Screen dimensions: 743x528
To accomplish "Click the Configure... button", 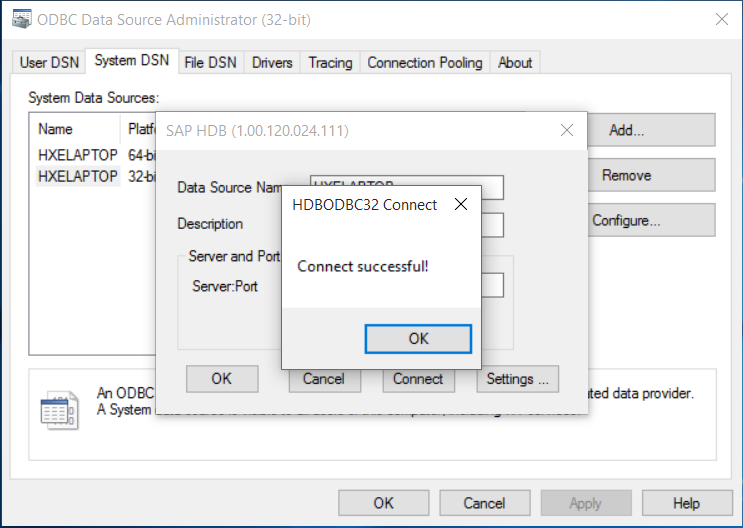I will tap(651, 220).
